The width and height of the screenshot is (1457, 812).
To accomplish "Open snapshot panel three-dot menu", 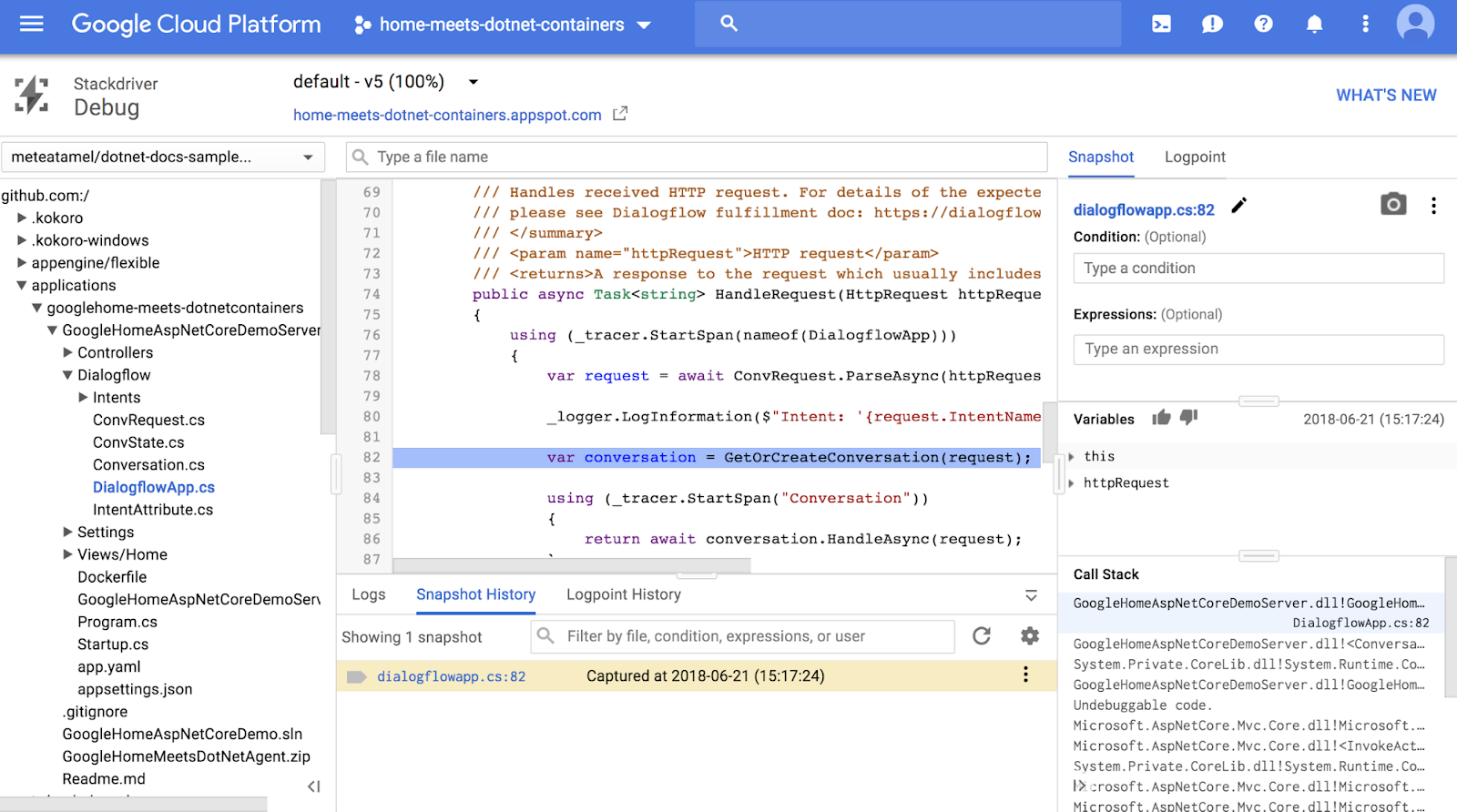I will (x=1433, y=206).
